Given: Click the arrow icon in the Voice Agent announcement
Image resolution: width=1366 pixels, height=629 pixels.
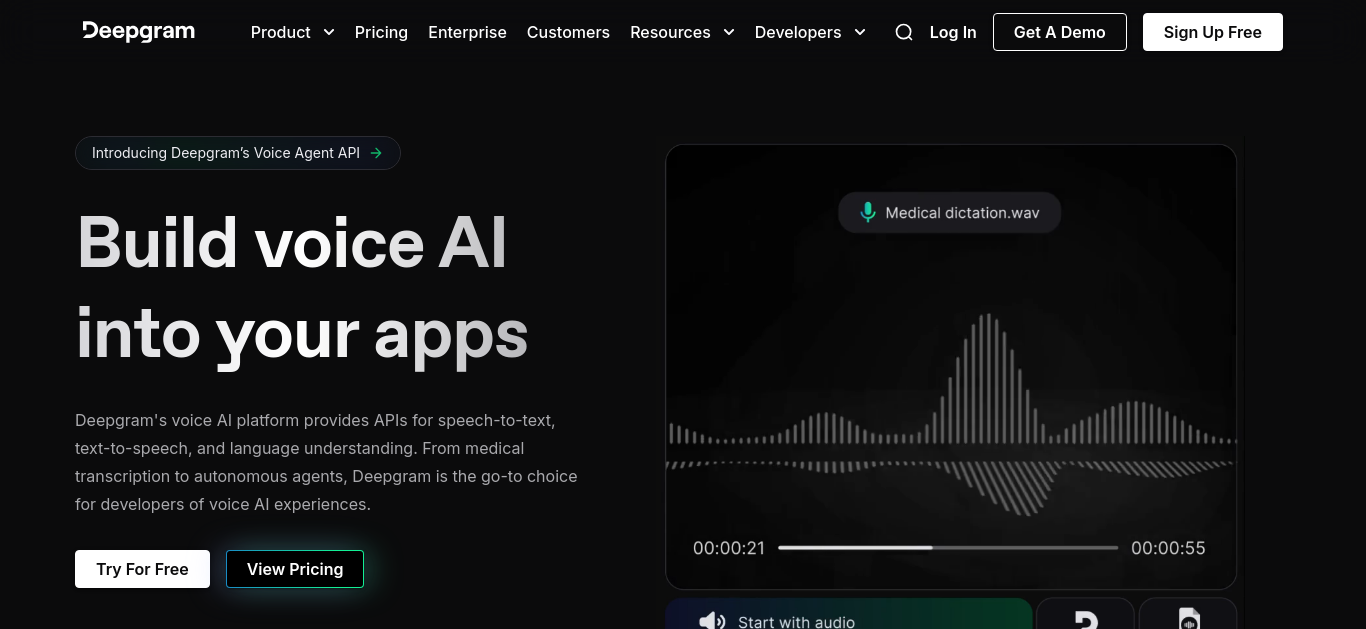Looking at the screenshot, I should (x=376, y=153).
